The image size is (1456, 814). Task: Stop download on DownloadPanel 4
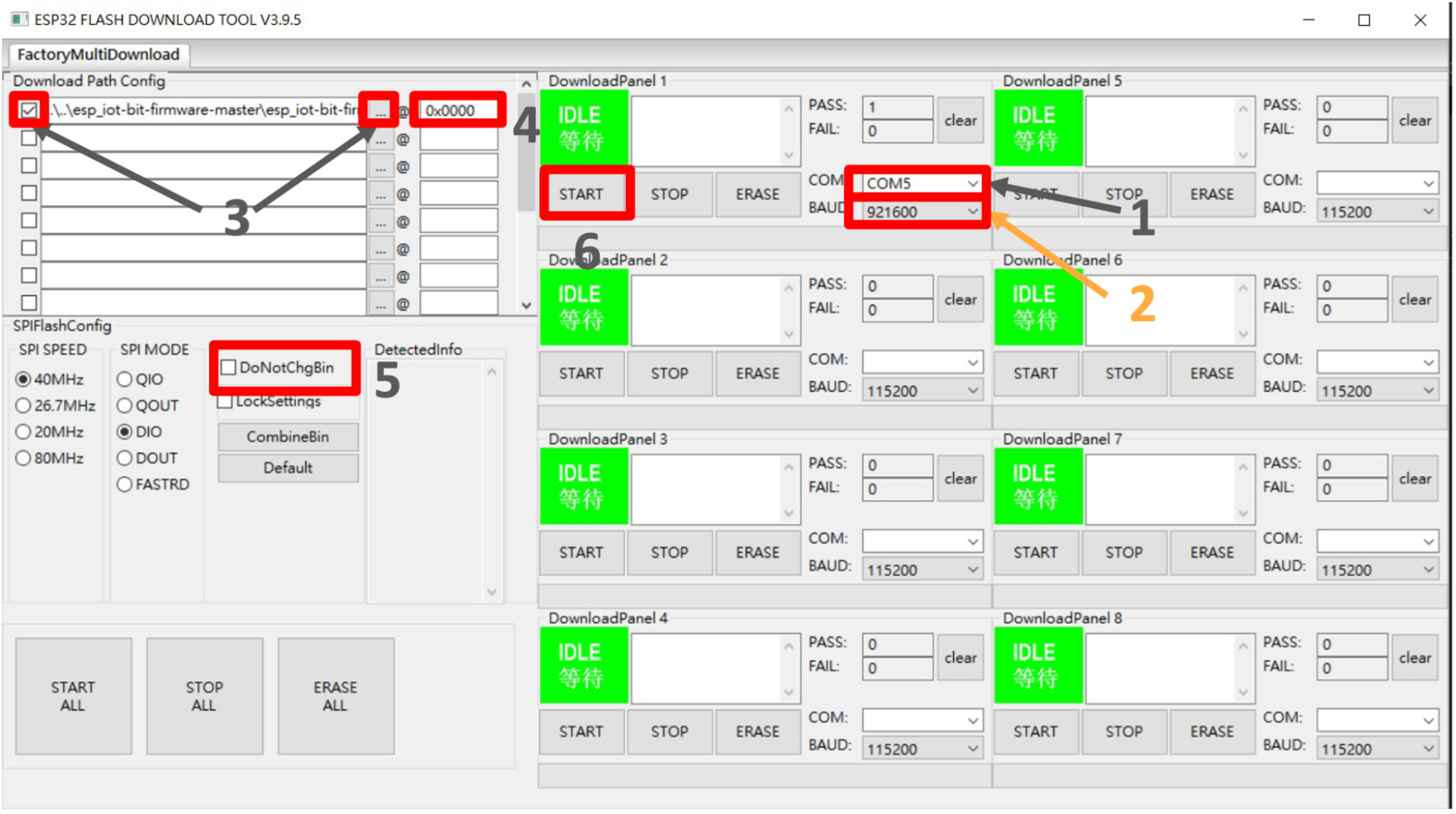[x=669, y=732]
